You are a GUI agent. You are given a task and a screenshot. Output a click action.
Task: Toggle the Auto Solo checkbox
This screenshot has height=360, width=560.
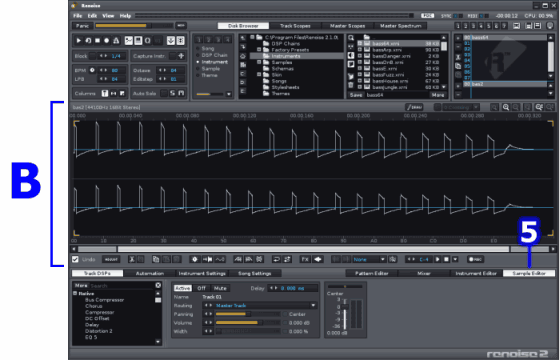click(x=164, y=93)
